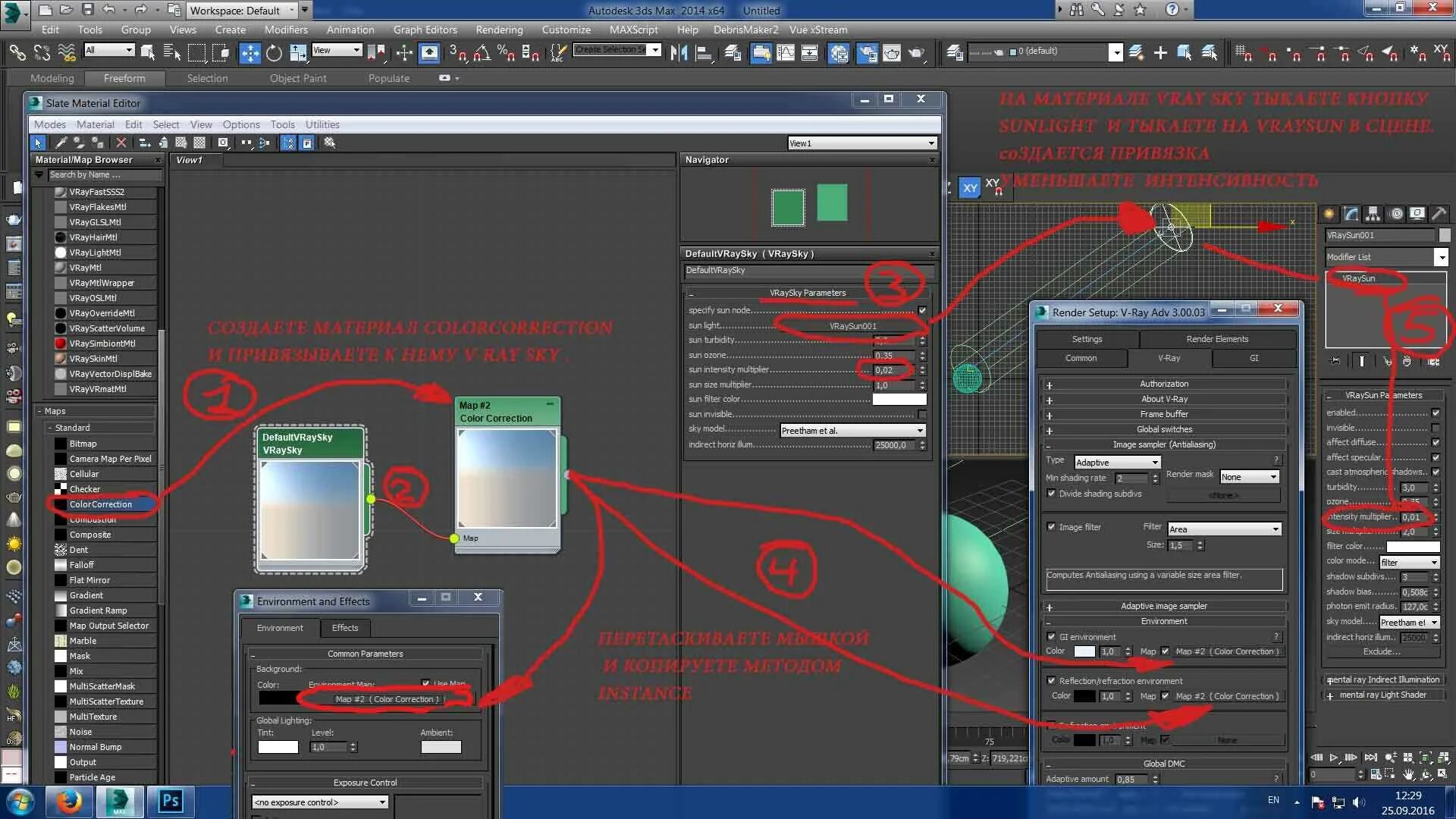This screenshot has width=1456, height=819.
Task: Open the Modifiers menu
Action: [x=286, y=30]
